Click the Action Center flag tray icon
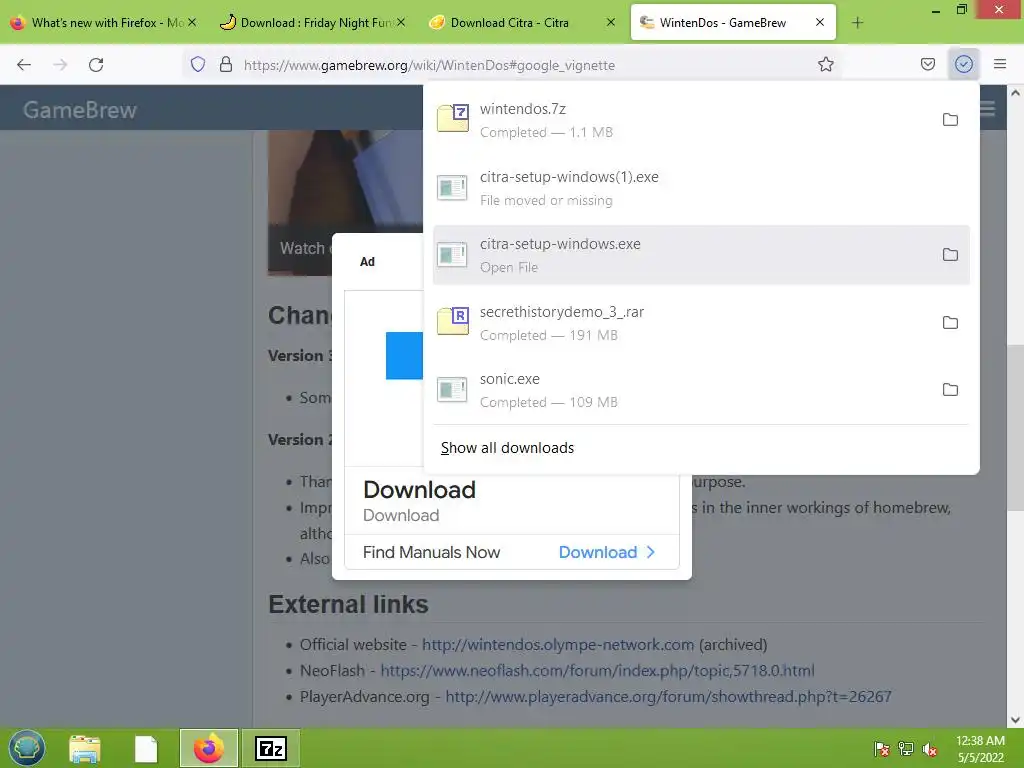The height and width of the screenshot is (768, 1024). pyautogui.click(x=882, y=749)
